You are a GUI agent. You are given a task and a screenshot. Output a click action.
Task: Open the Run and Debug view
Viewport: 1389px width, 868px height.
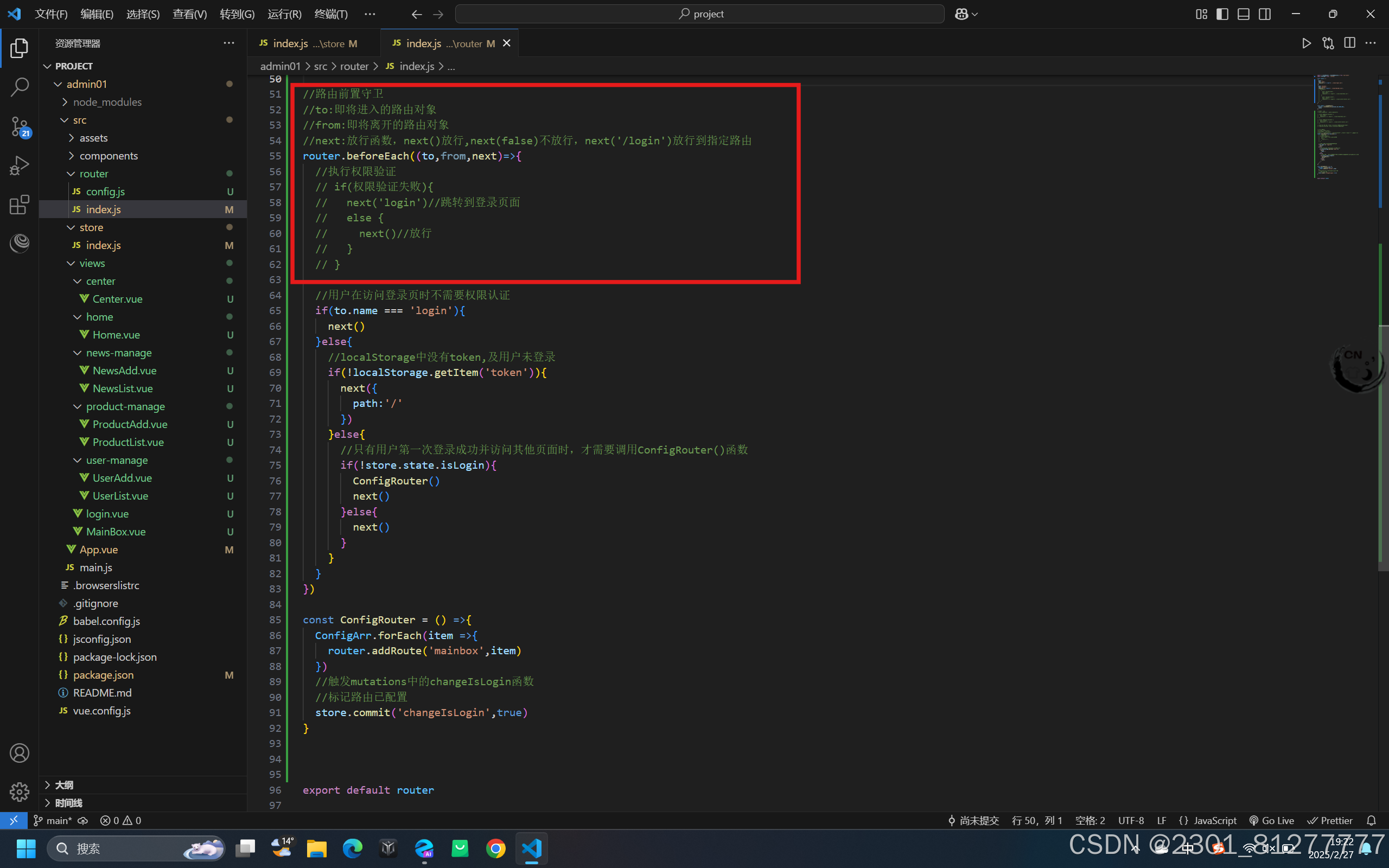20,165
